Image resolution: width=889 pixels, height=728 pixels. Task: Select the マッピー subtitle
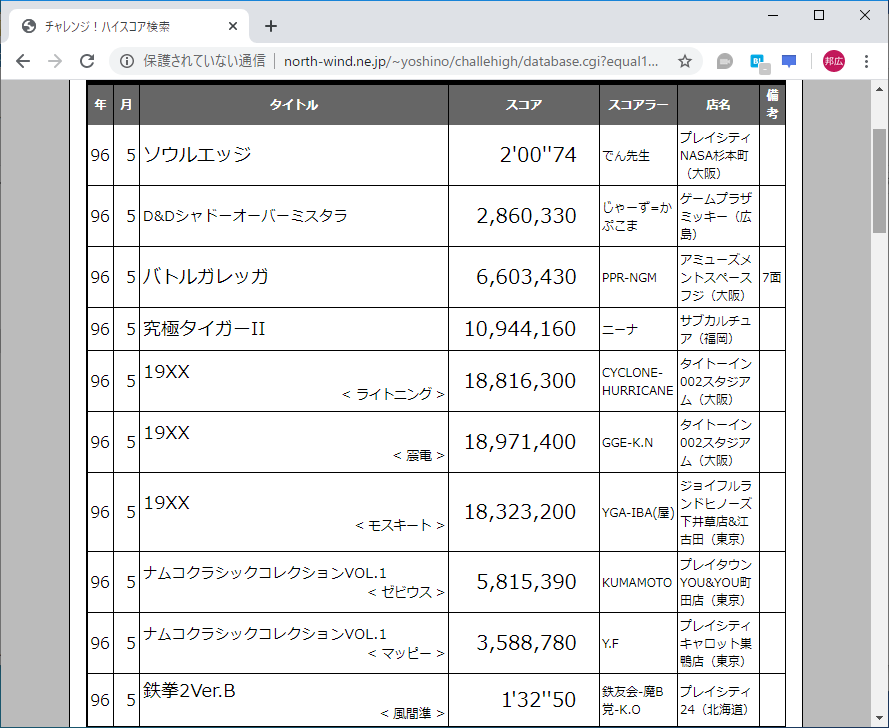[x=406, y=653]
